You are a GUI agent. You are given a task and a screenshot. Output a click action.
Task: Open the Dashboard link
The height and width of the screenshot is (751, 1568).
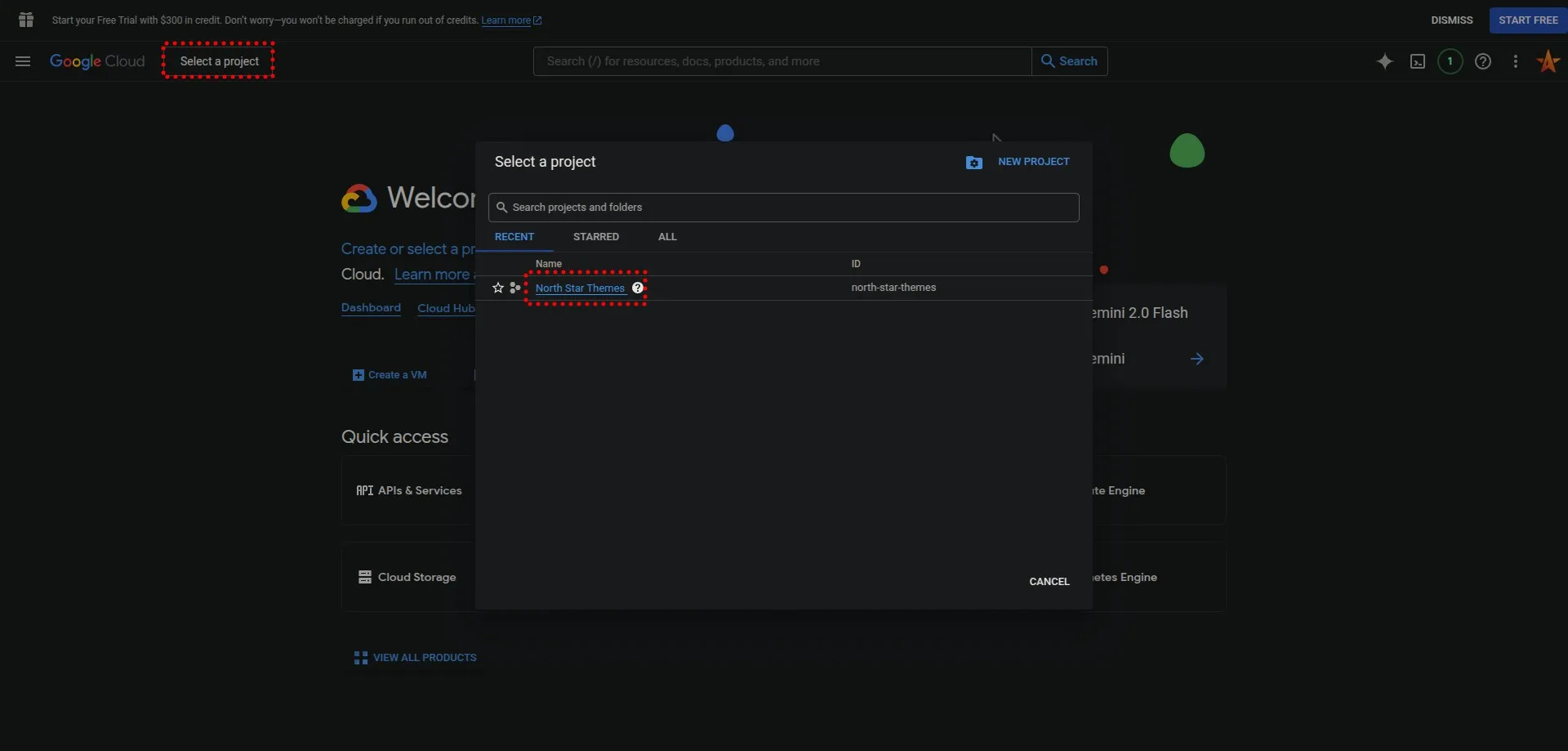[371, 308]
